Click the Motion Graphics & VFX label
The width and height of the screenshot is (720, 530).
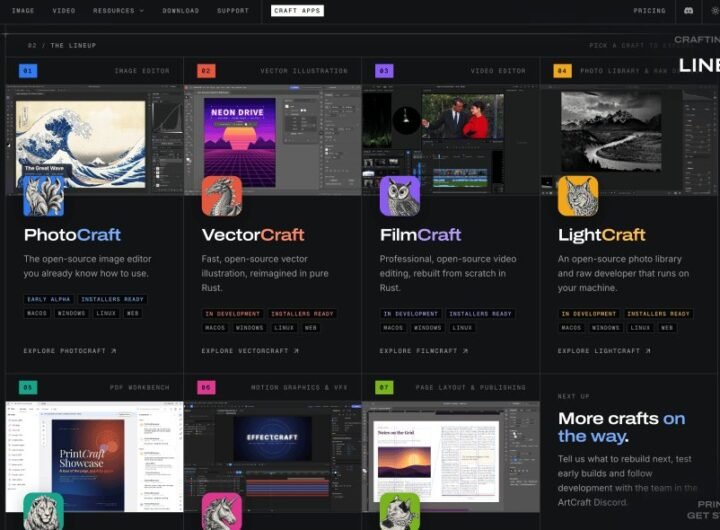pos(299,388)
